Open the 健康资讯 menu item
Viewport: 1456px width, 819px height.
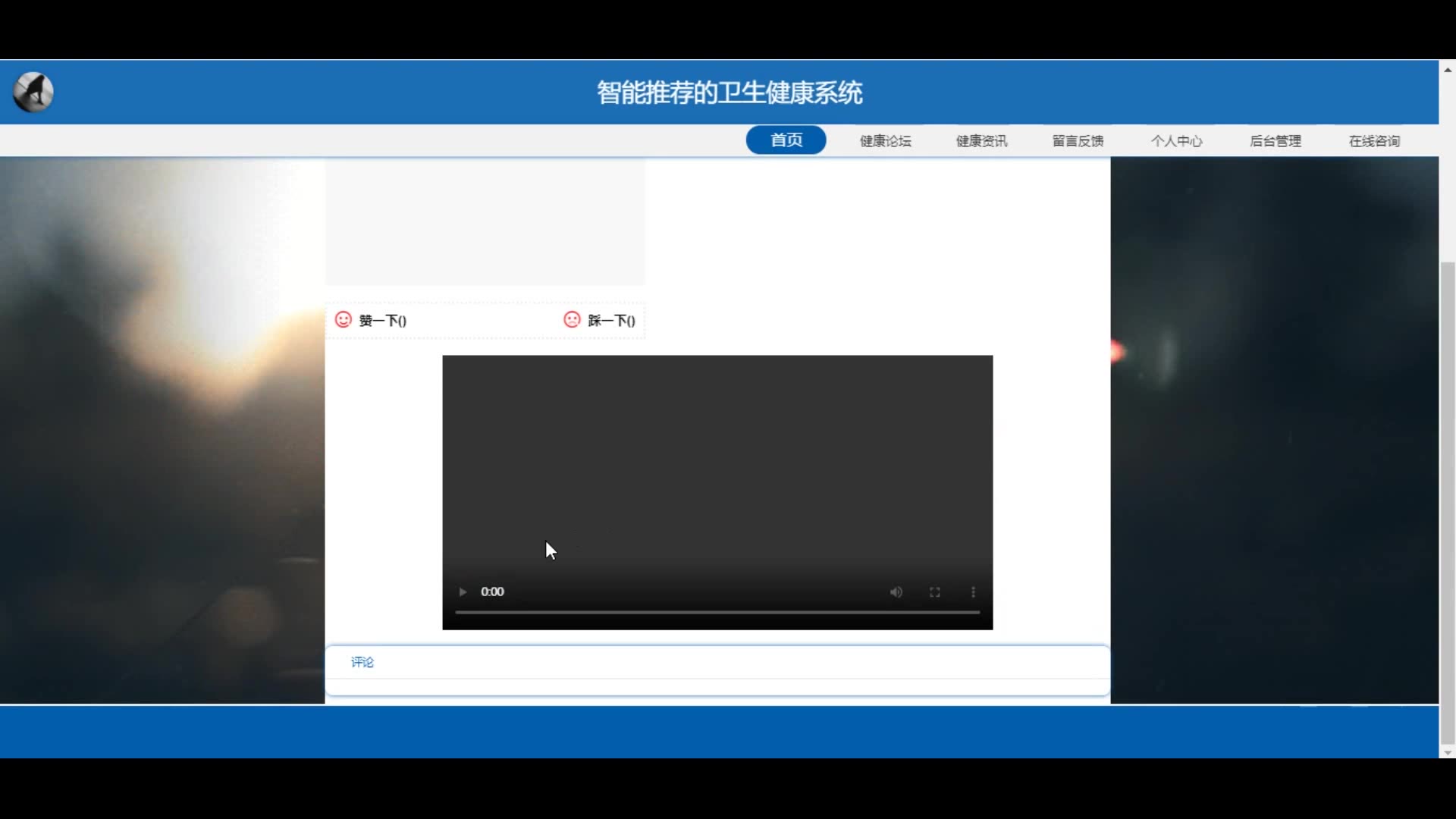[981, 141]
